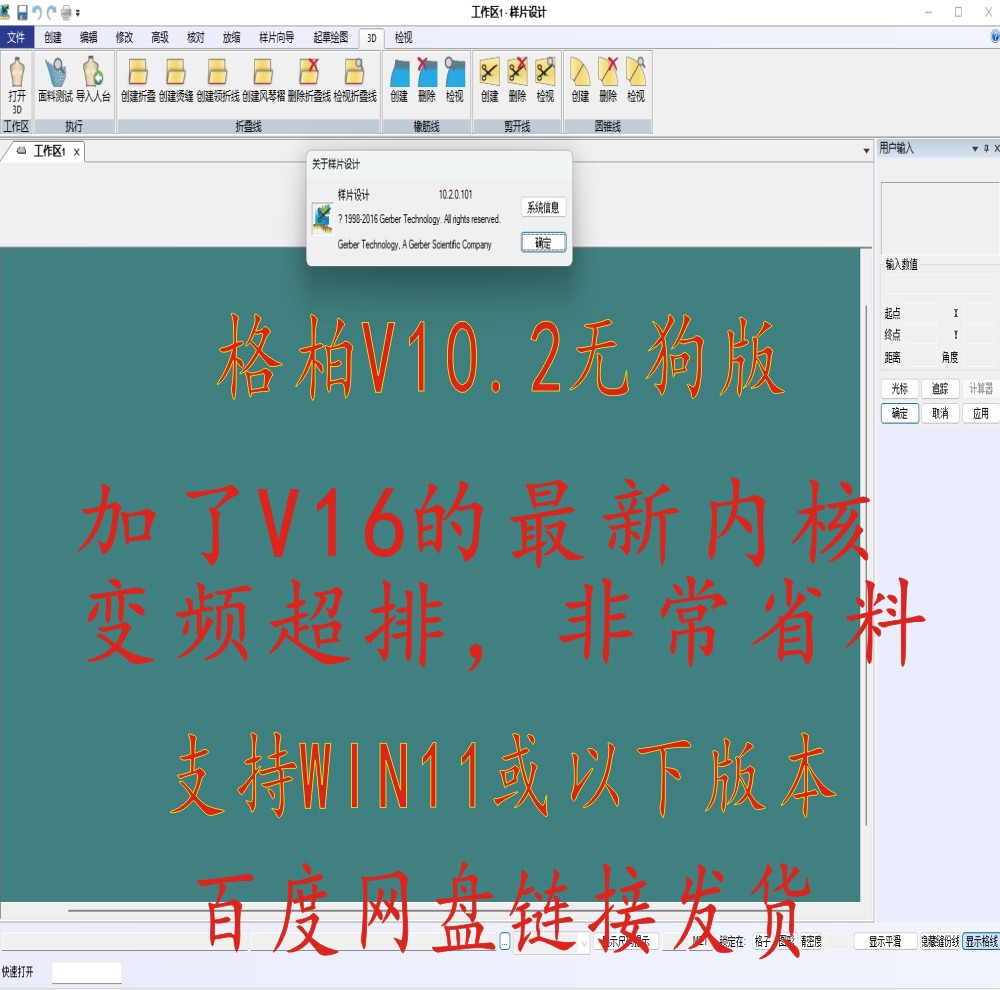Select the 创建折叠 fold tool

[138, 80]
